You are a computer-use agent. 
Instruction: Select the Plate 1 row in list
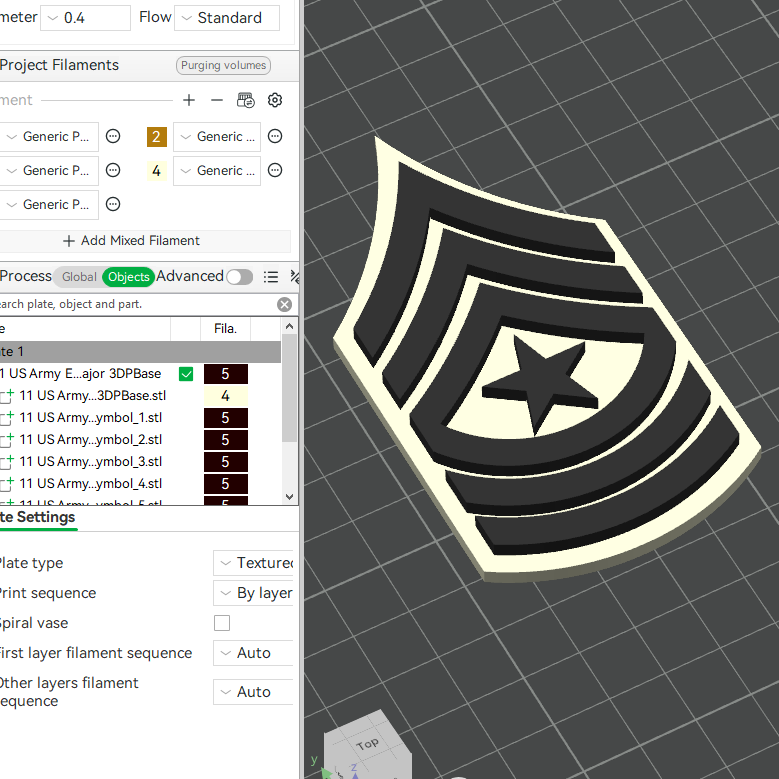coord(140,352)
